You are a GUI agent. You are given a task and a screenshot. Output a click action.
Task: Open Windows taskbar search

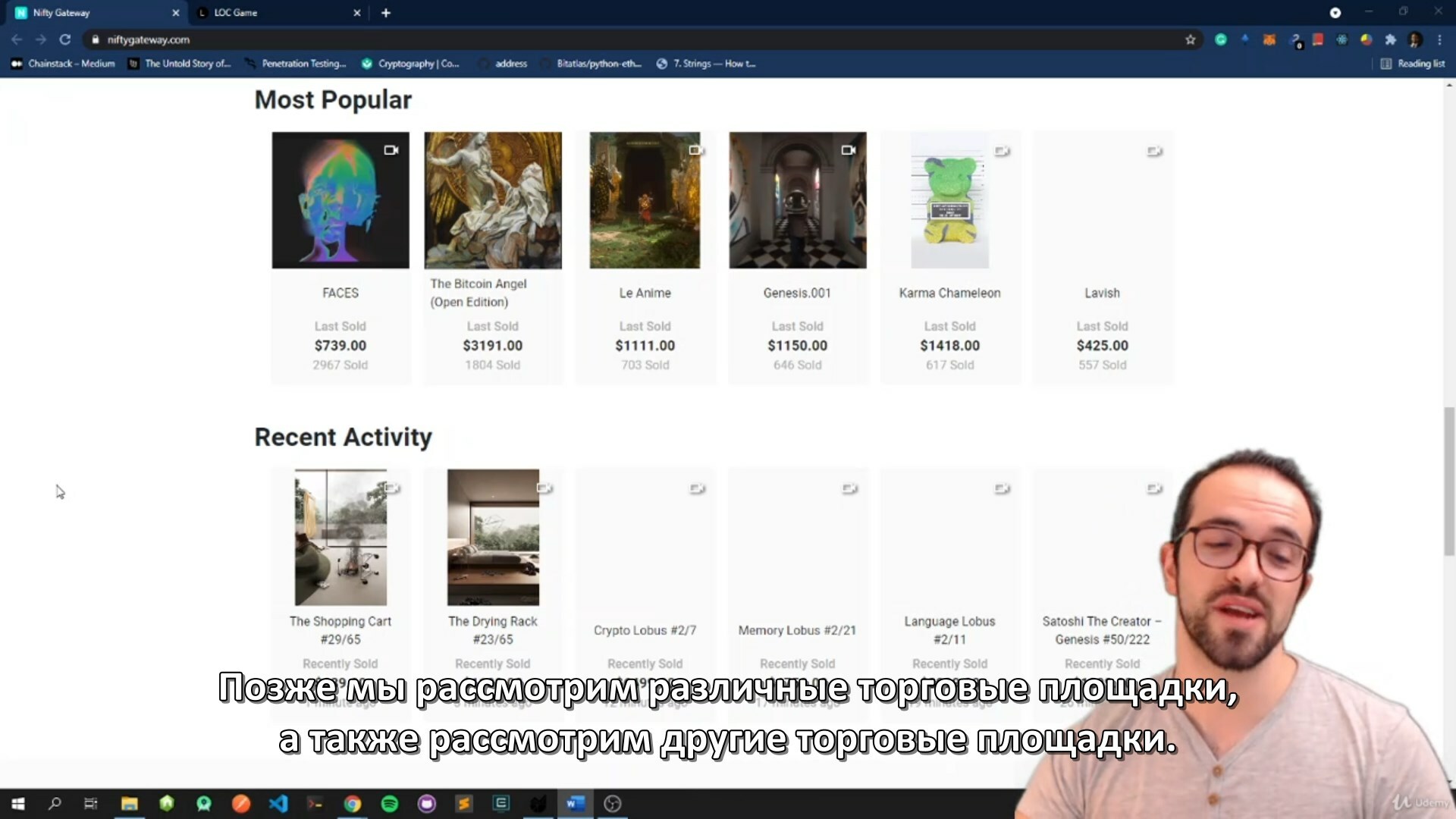(x=55, y=804)
